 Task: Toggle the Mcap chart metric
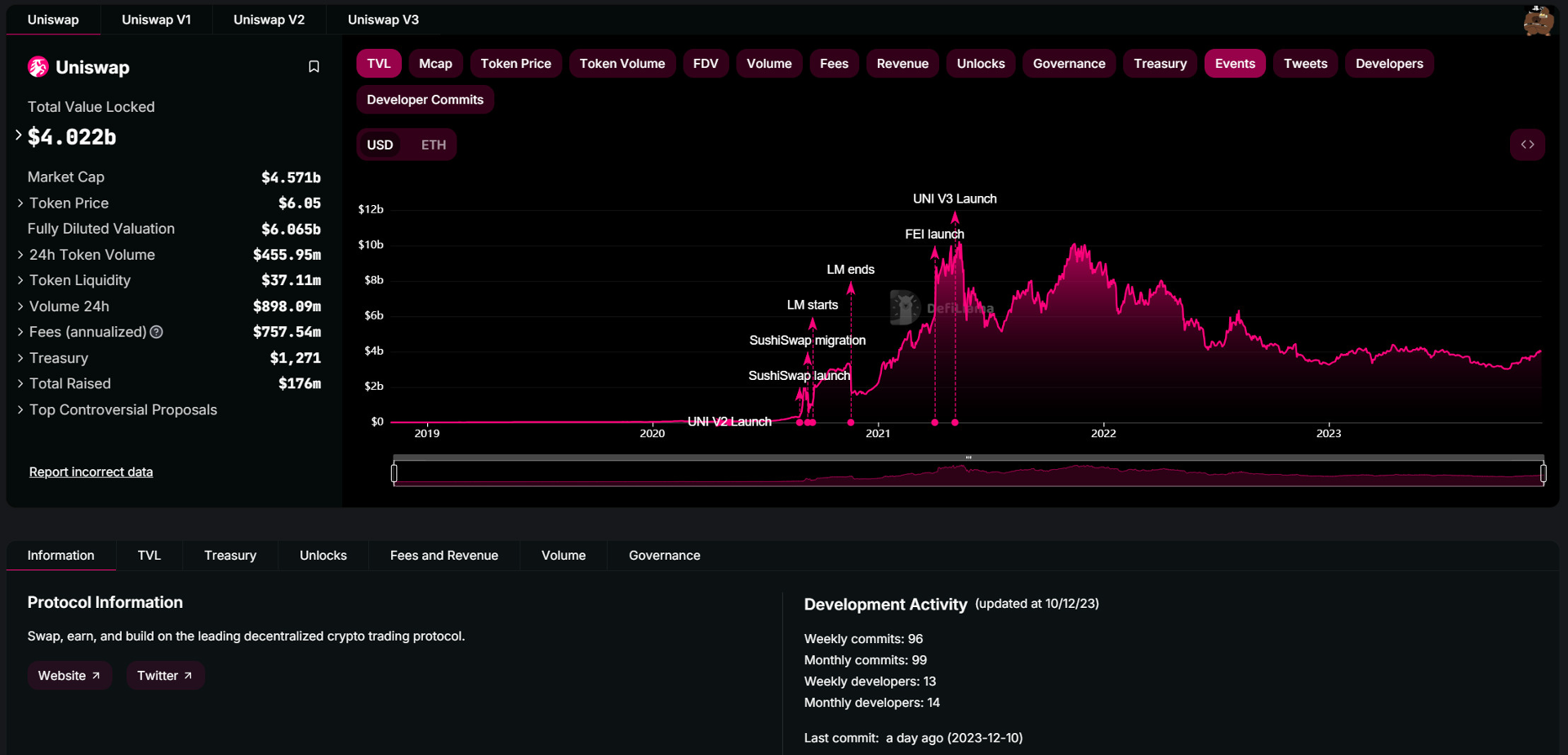pos(435,64)
